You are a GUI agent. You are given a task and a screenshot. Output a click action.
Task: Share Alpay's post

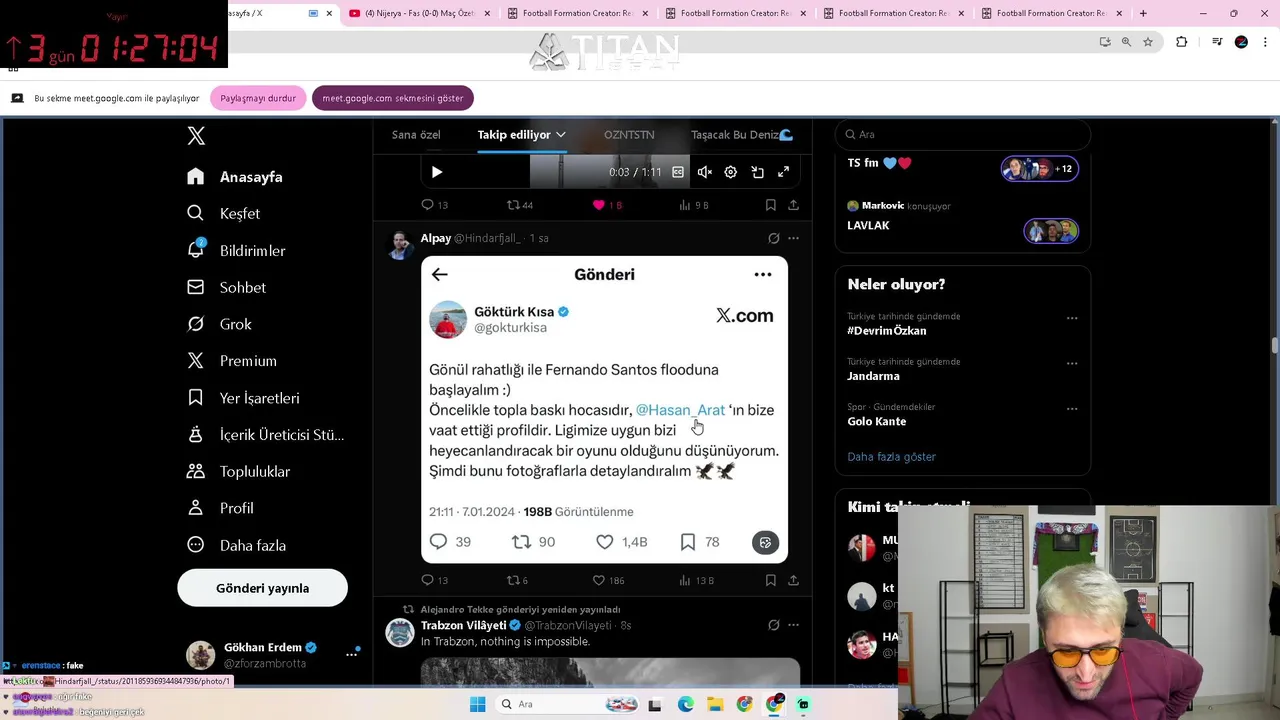[793, 580]
